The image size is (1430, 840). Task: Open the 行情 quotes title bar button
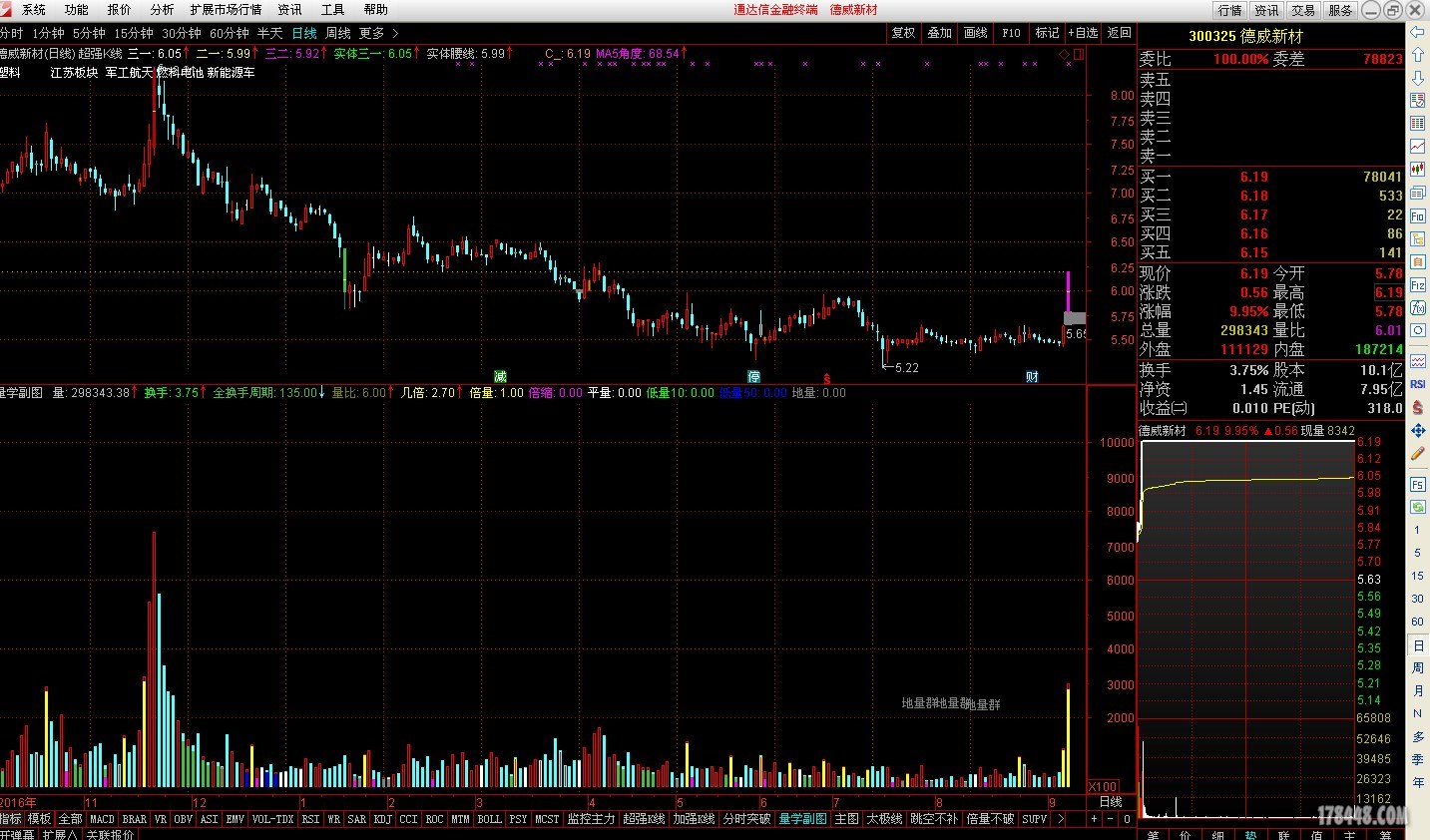tap(1230, 10)
